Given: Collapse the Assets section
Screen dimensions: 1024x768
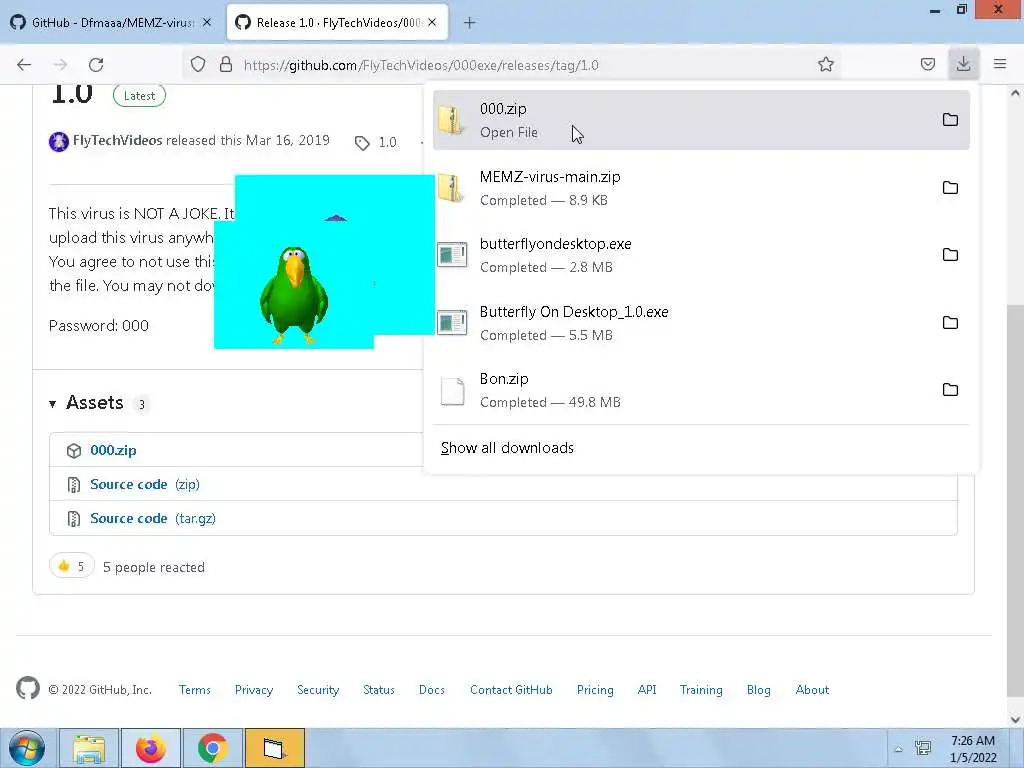Looking at the screenshot, I should (52, 404).
